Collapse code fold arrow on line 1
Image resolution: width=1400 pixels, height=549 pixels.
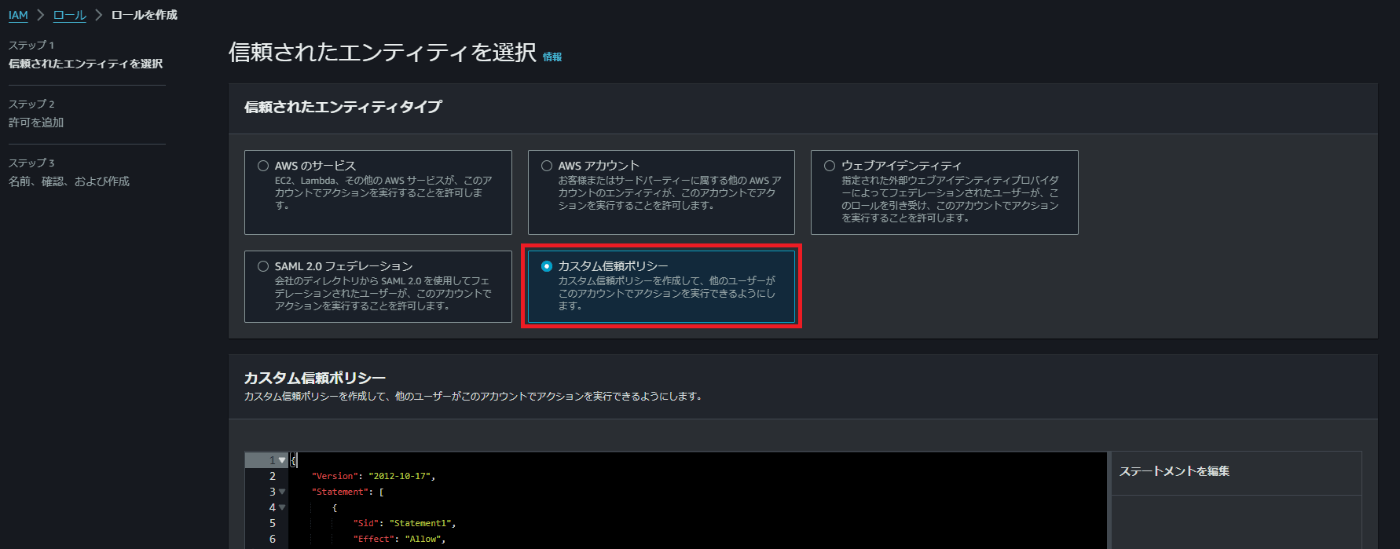[x=282, y=460]
